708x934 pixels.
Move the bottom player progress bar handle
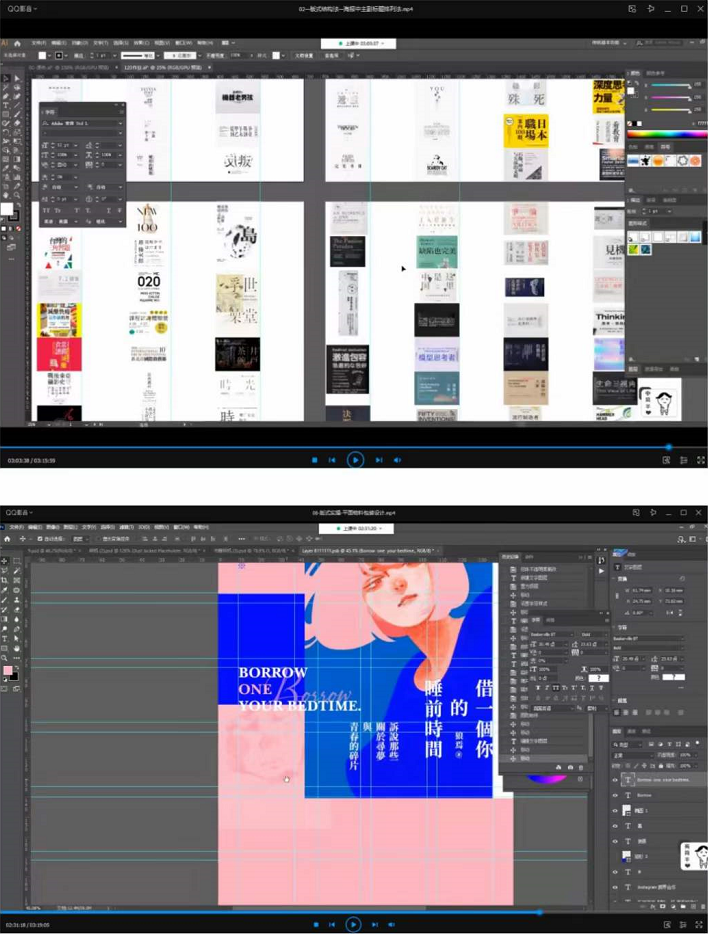pos(539,912)
